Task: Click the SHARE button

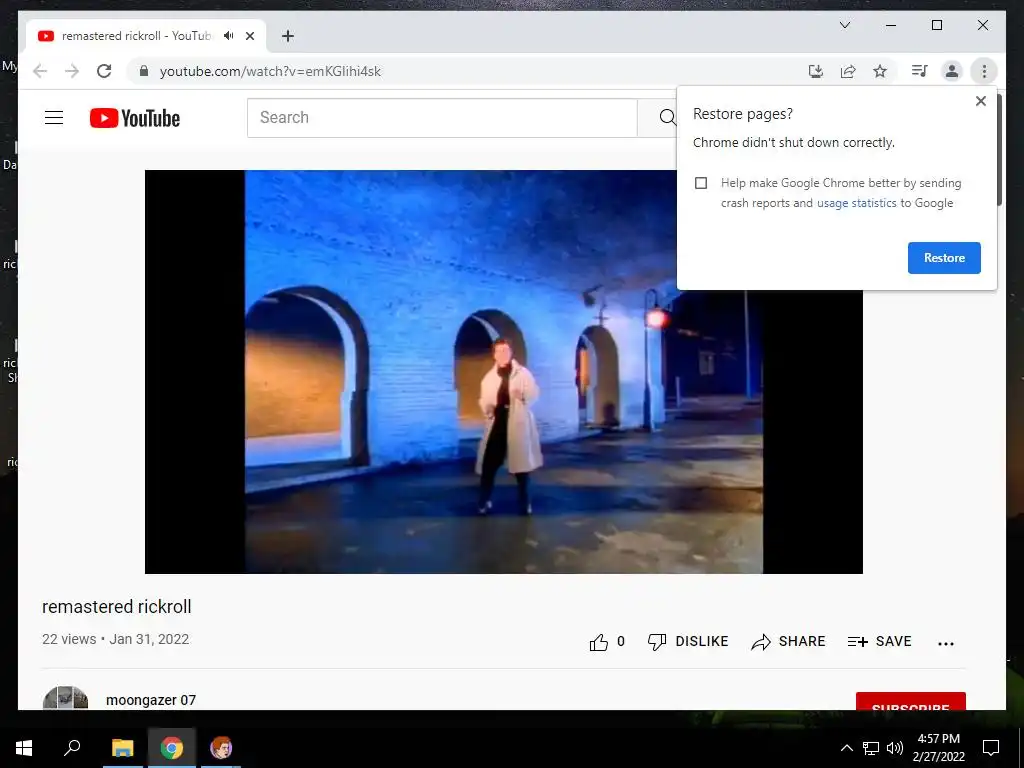Action: click(x=788, y=641)
